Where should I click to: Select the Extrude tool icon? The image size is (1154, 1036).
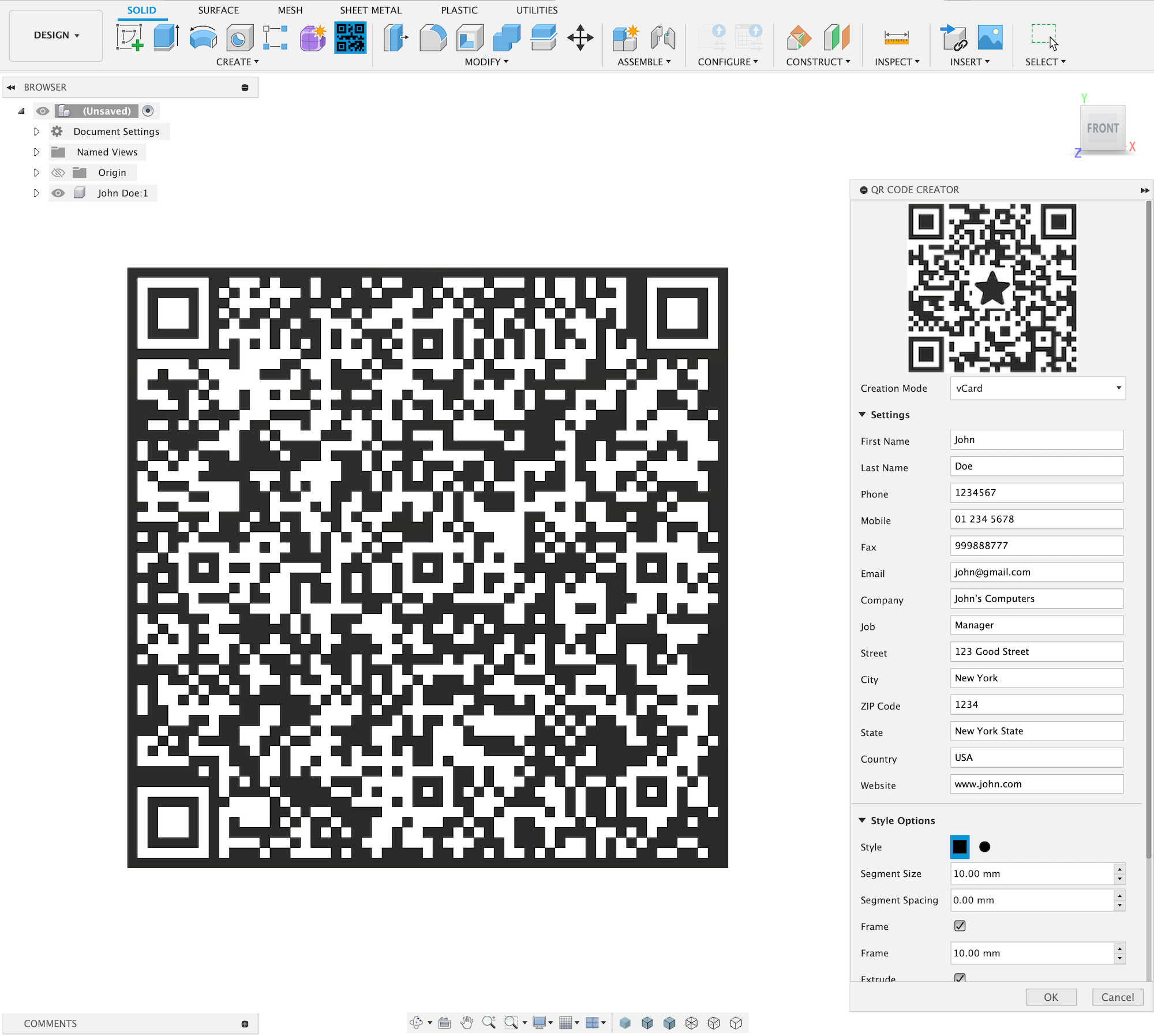(x=166, y=37)
